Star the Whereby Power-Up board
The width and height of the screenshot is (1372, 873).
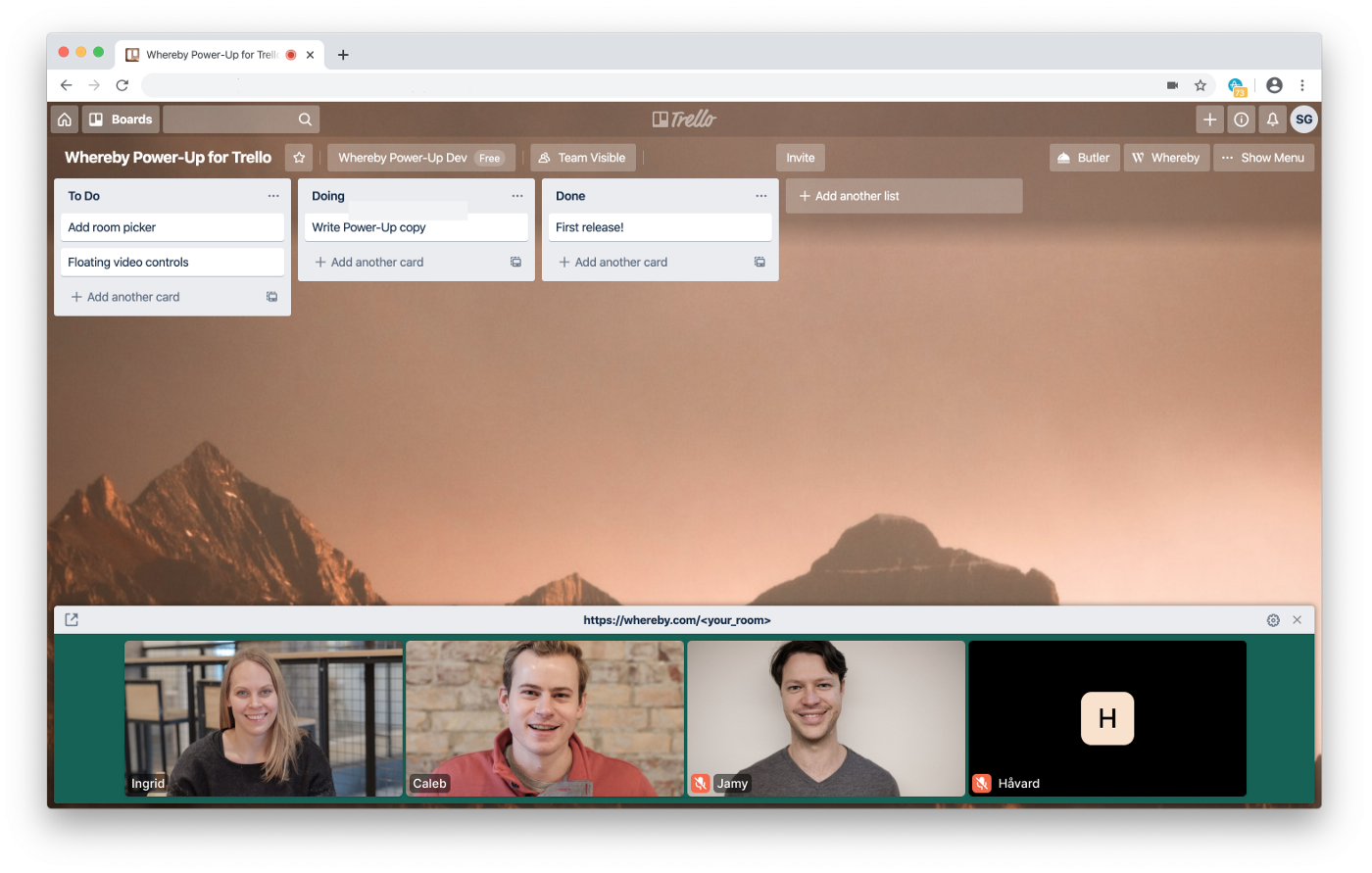(x=299, y=158)
